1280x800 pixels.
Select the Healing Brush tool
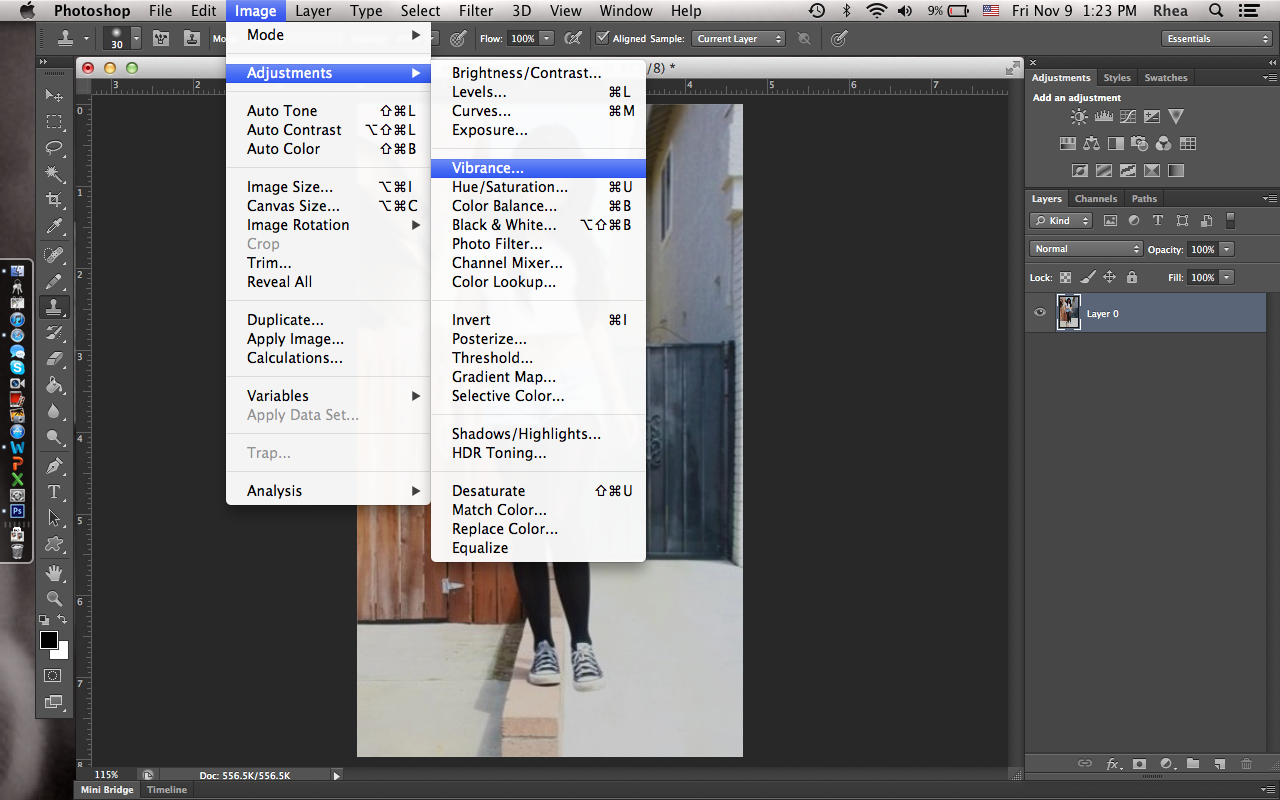pyautogui.click(x=54, y=255)
